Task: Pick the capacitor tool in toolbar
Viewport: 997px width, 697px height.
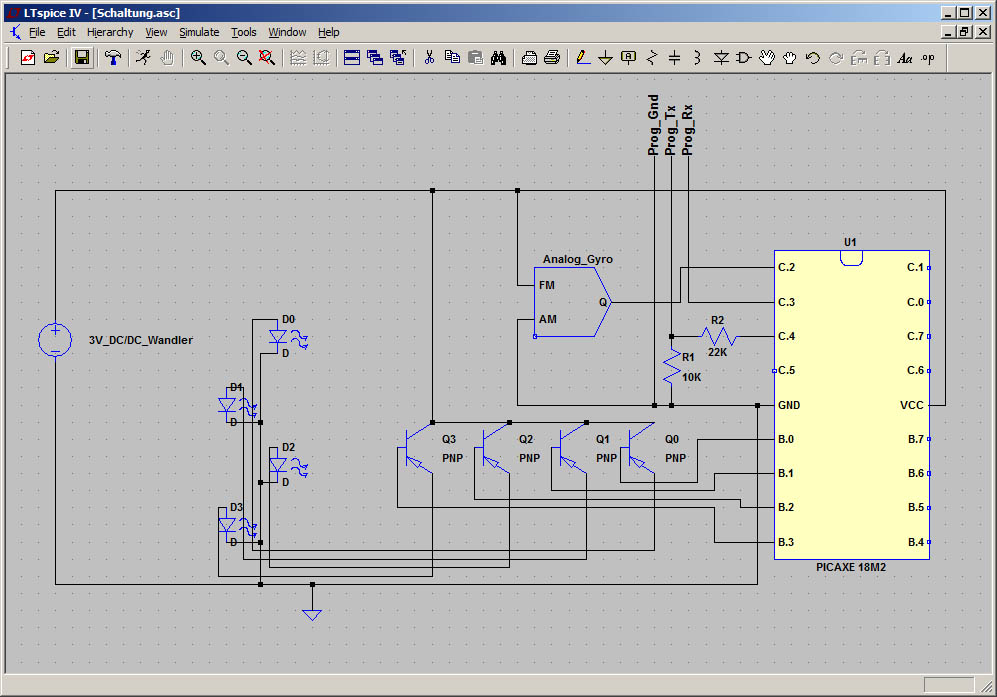Action: (x=674, y=58)
